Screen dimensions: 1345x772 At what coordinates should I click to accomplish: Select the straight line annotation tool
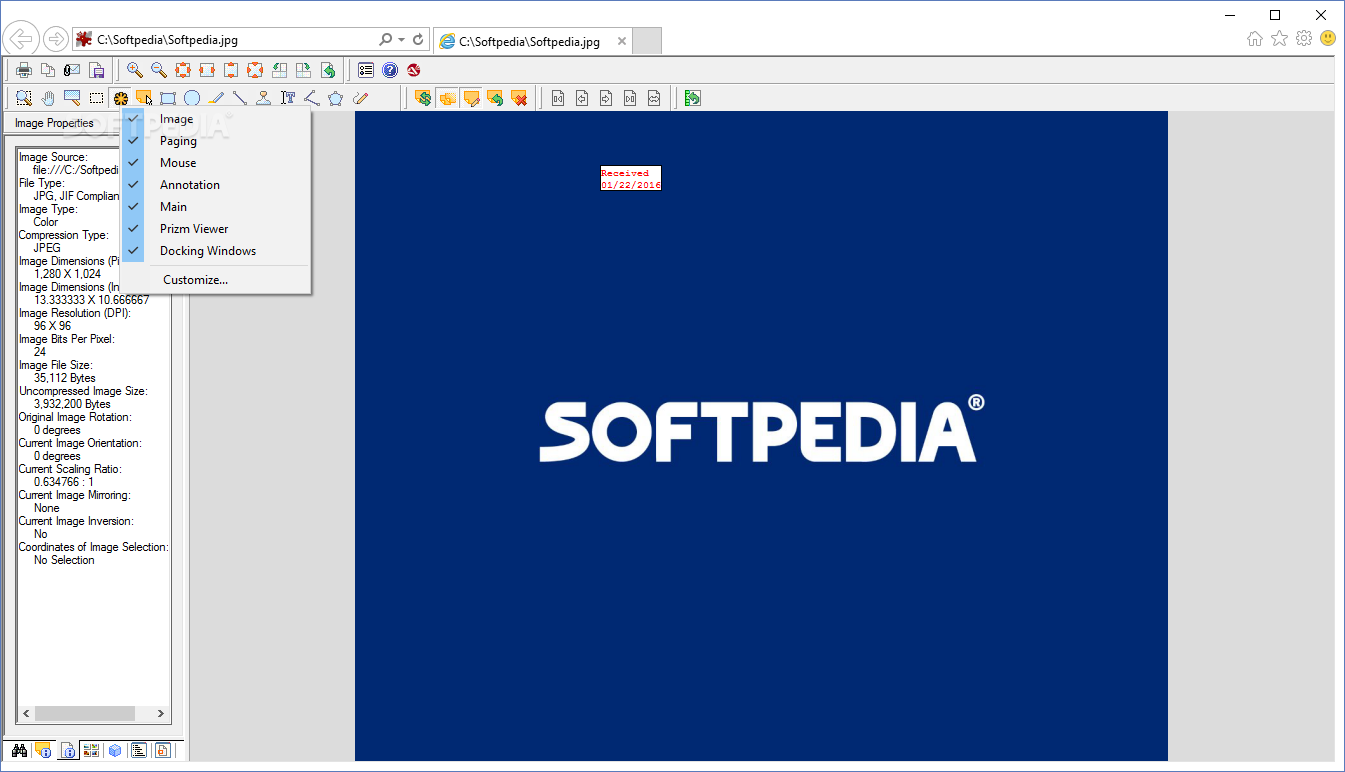pyautogui.click(x=240, y=98)
